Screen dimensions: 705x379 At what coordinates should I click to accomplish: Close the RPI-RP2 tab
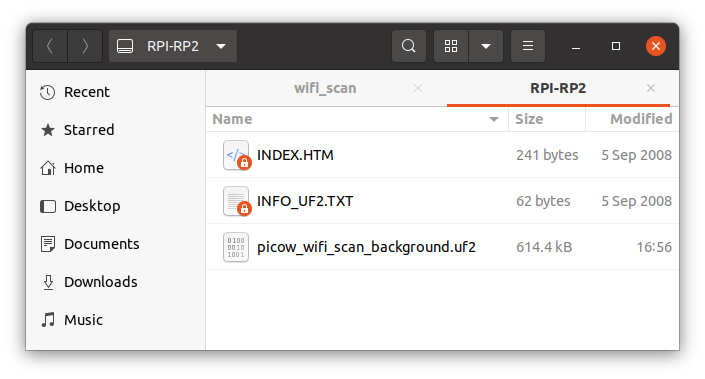pos(651,88)
